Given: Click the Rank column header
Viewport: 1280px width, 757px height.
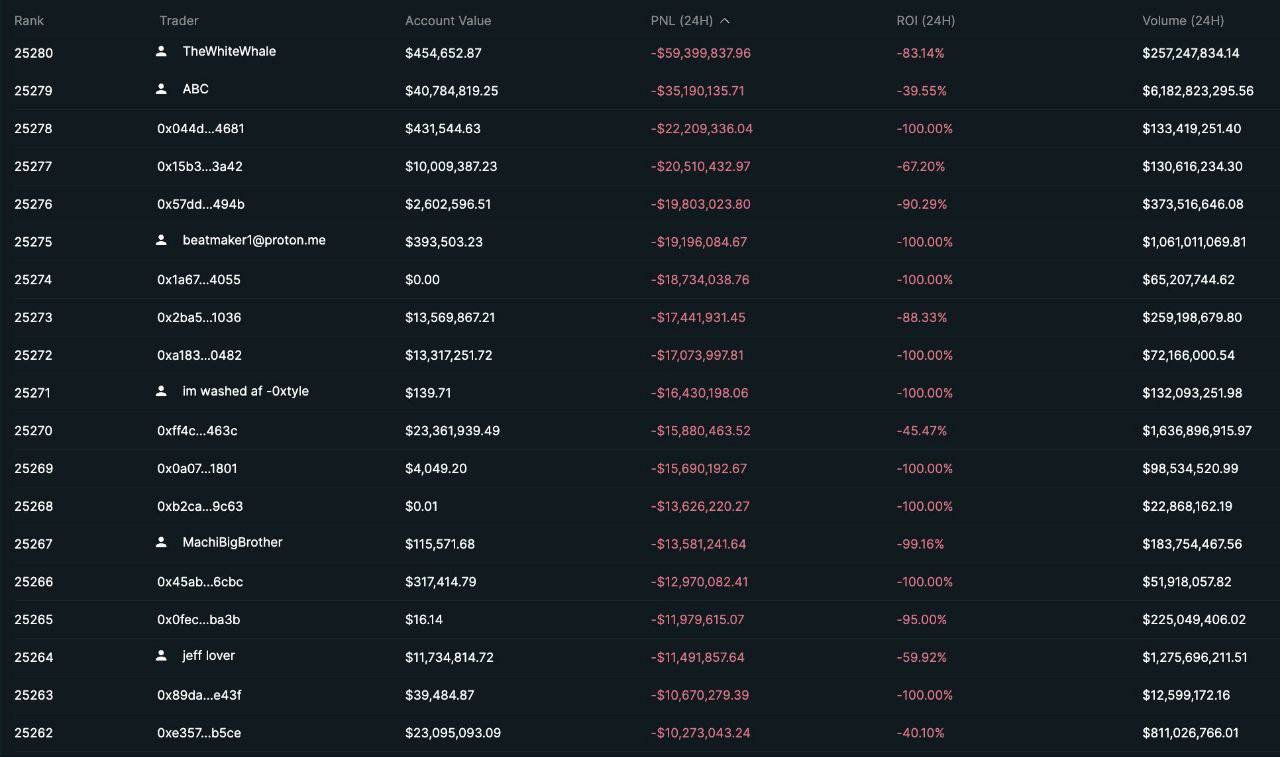Looking at the screenshot, I should [29, 21].
